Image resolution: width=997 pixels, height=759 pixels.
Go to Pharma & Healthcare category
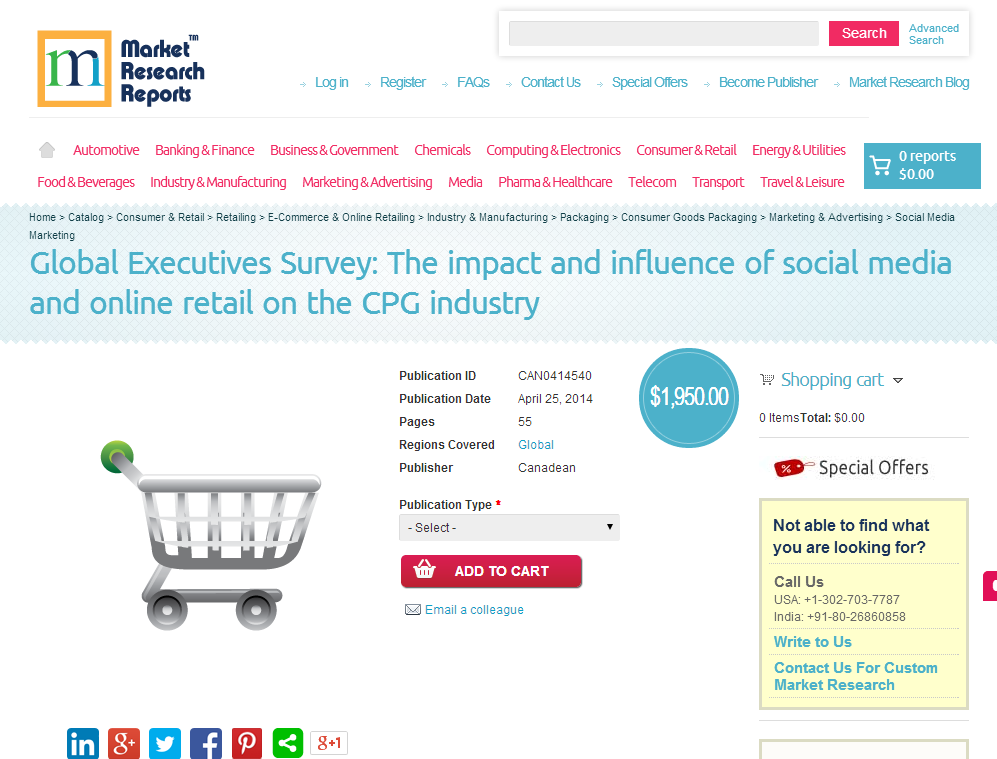(x=555, y=182)
